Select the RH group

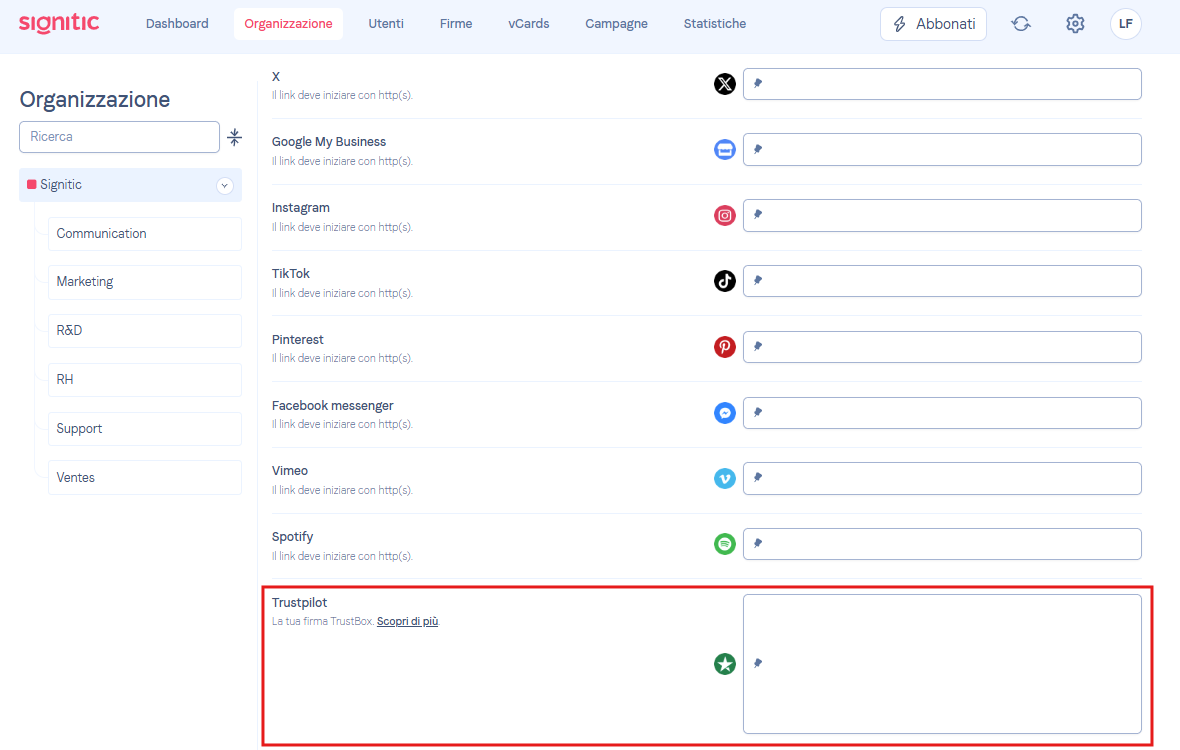pos(144,380)
